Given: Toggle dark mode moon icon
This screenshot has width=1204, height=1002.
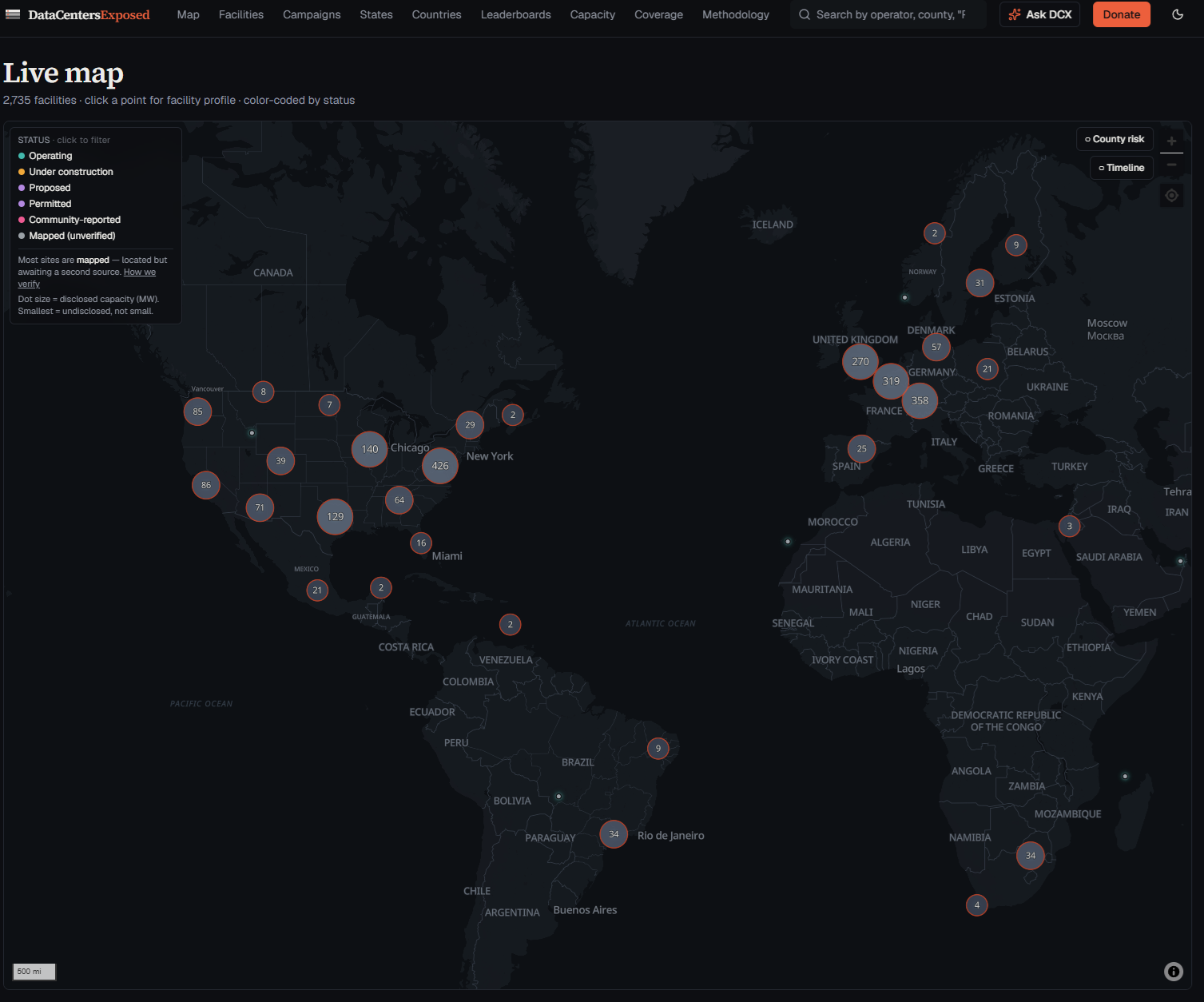Looking at the screenshot, I should (x=1178, y=14).
